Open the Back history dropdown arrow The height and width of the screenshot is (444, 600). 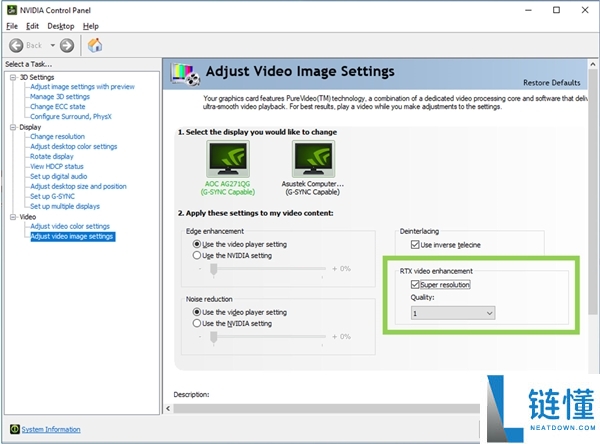(x=52, y=46)
